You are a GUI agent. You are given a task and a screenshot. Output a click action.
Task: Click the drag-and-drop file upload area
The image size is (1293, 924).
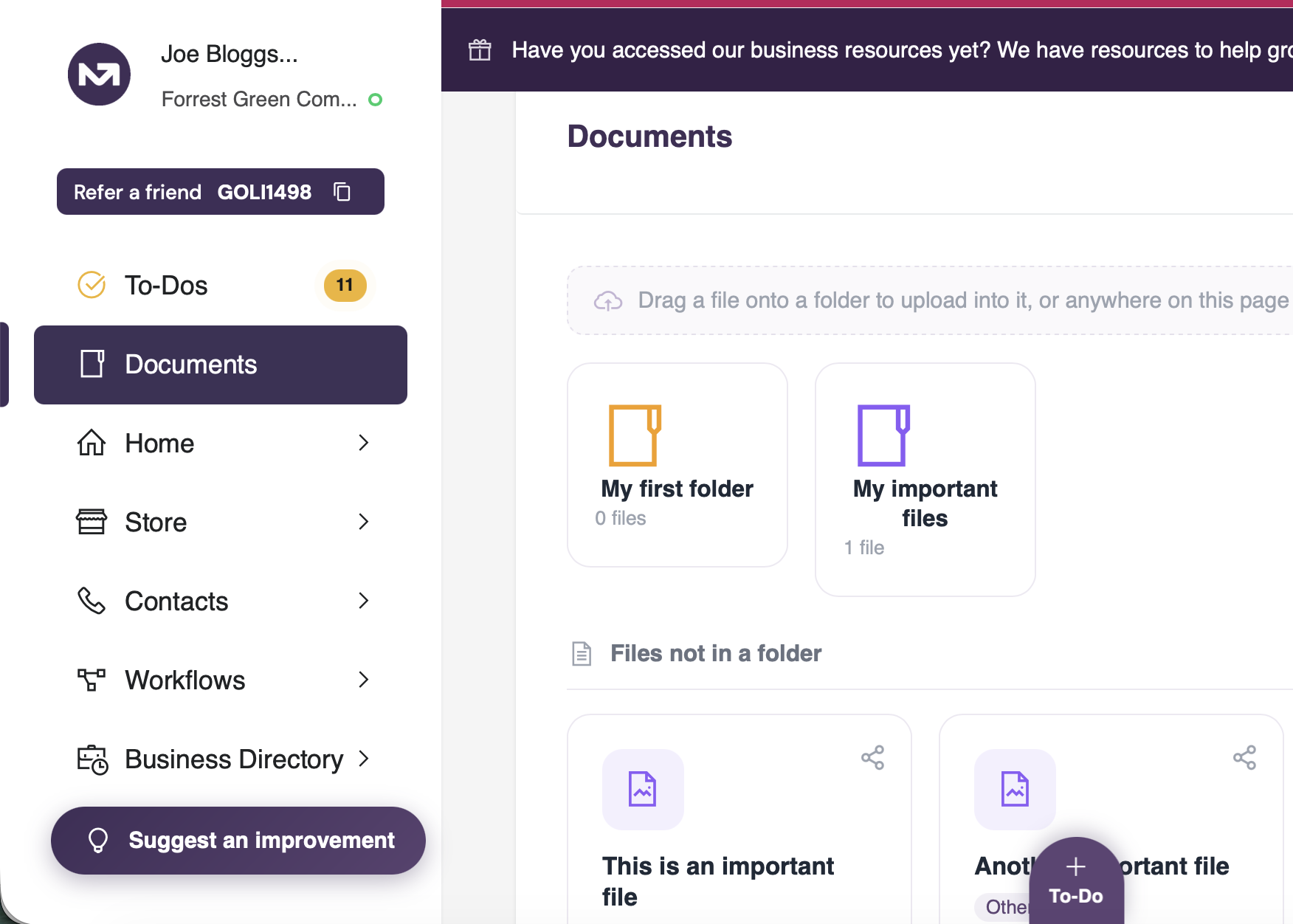(x=930, y=300)
